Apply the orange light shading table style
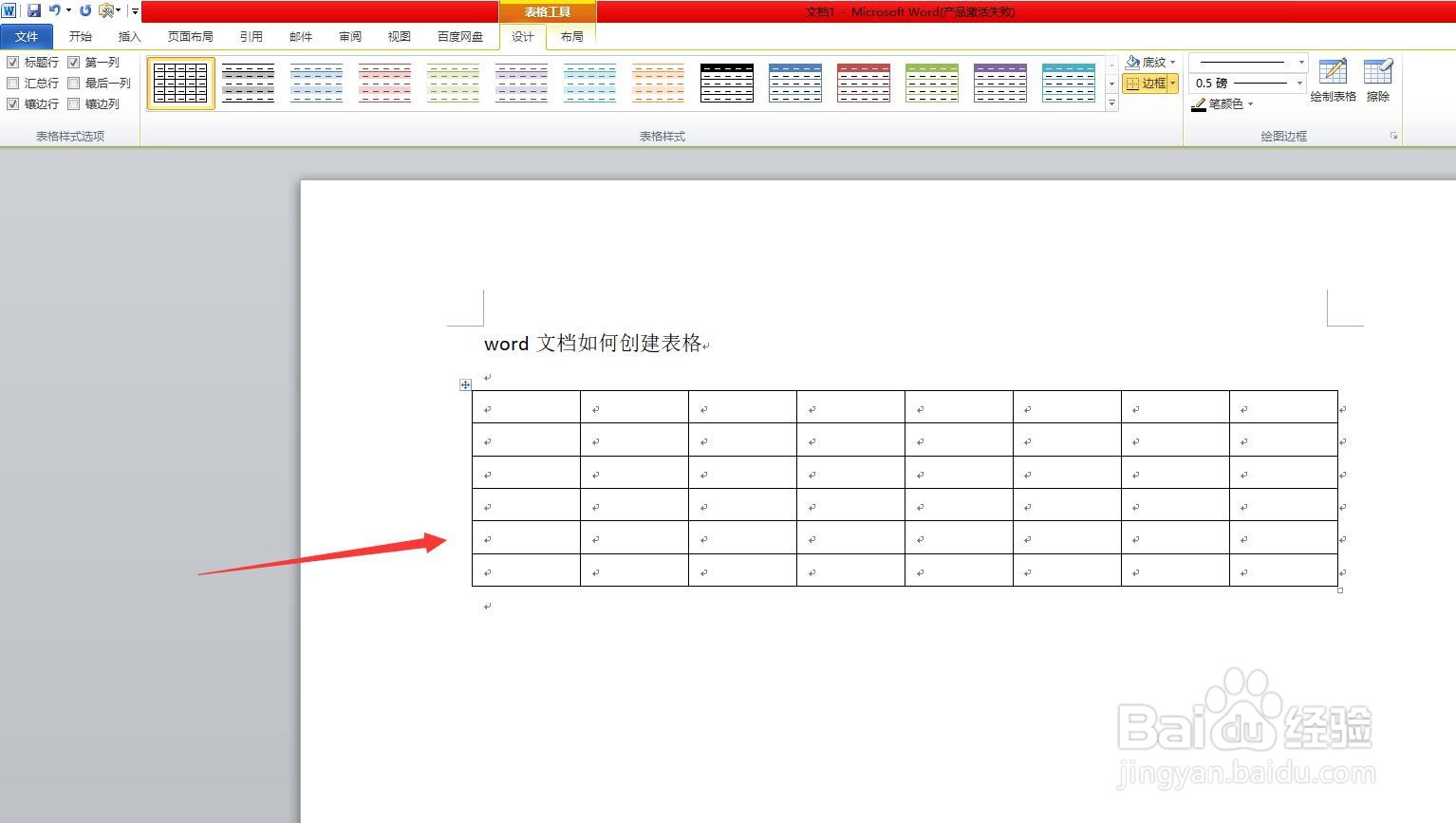Screen dimensions: 1456x823 [659, 84]
